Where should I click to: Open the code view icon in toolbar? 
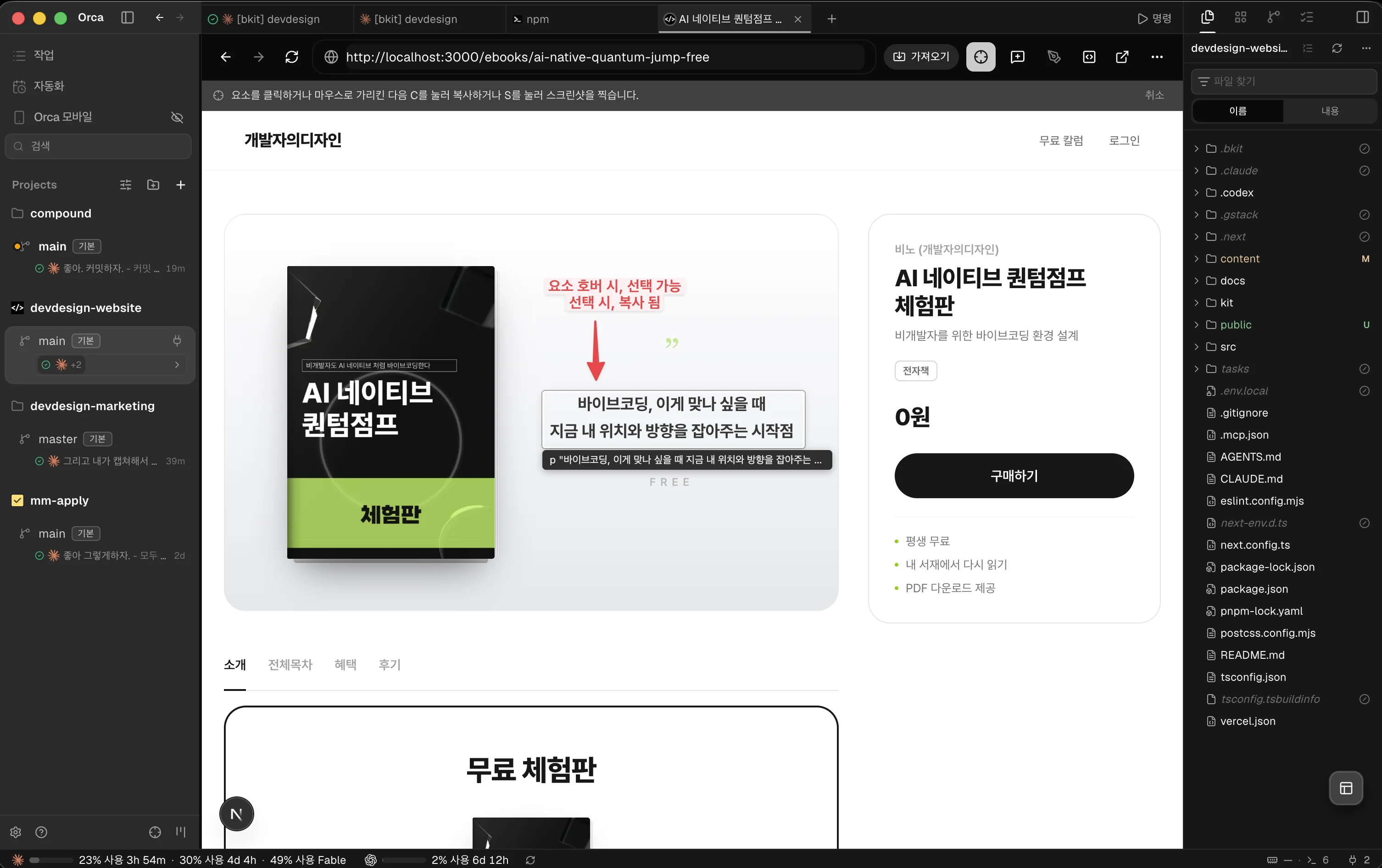pyautogui.click(x=1089, y=57)
